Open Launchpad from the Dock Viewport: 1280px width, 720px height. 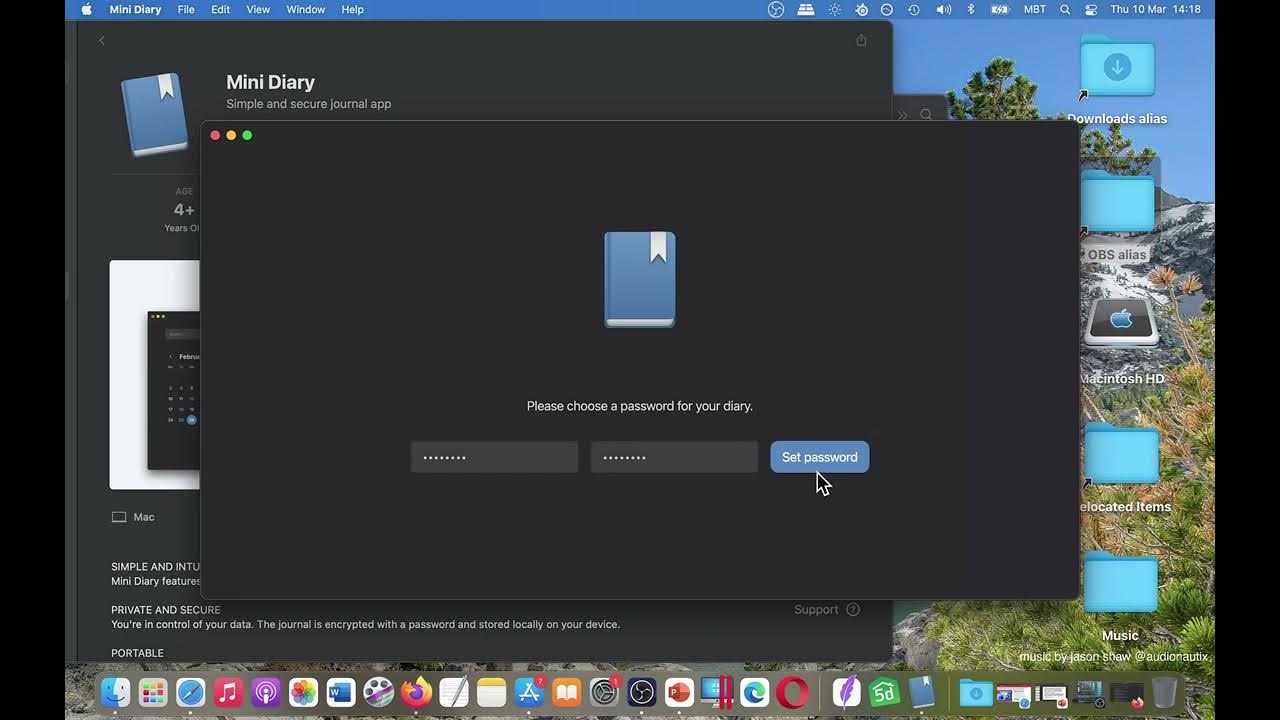pyautogui.click(x=153, y=692)
